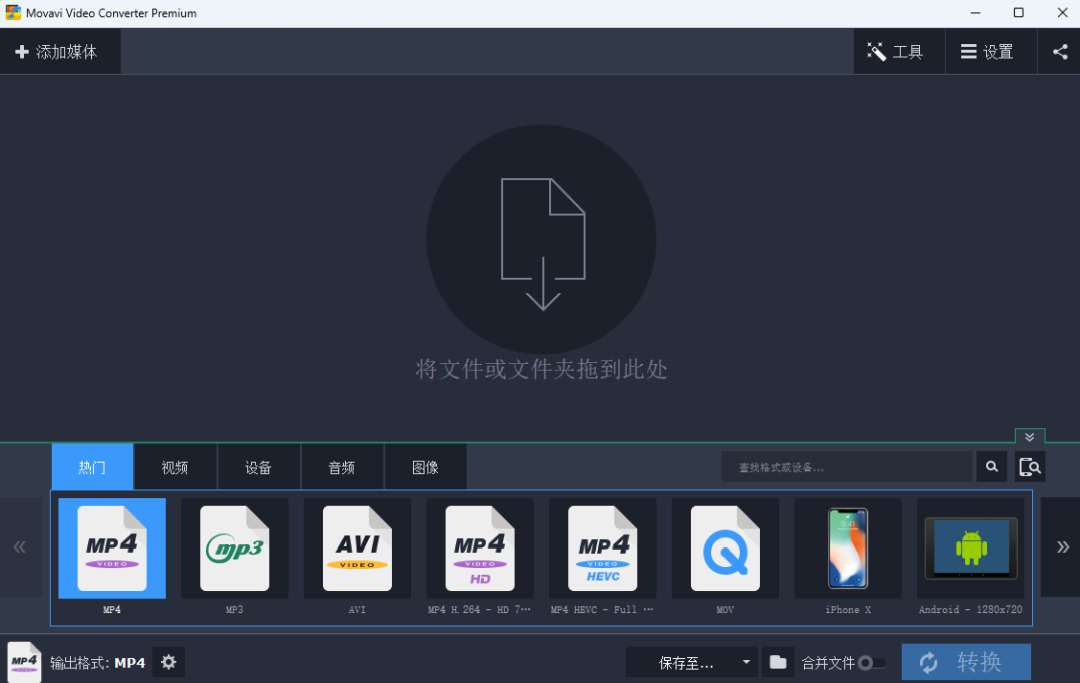This screenshot has height=683, width=1080.
Task: Click the Movavi app icon in title bar
Action: [13, 12]
